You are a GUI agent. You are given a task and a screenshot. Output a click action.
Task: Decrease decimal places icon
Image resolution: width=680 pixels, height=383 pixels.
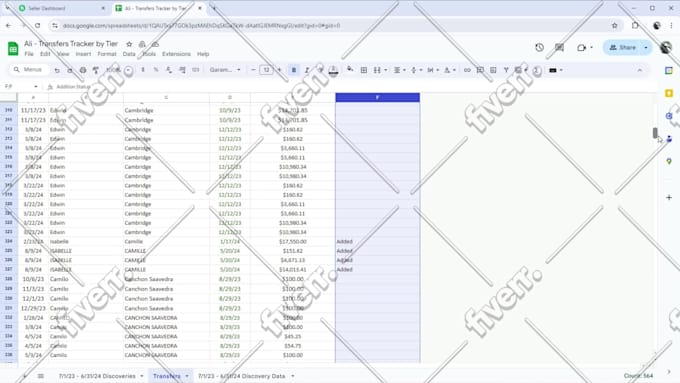(169, 70)
